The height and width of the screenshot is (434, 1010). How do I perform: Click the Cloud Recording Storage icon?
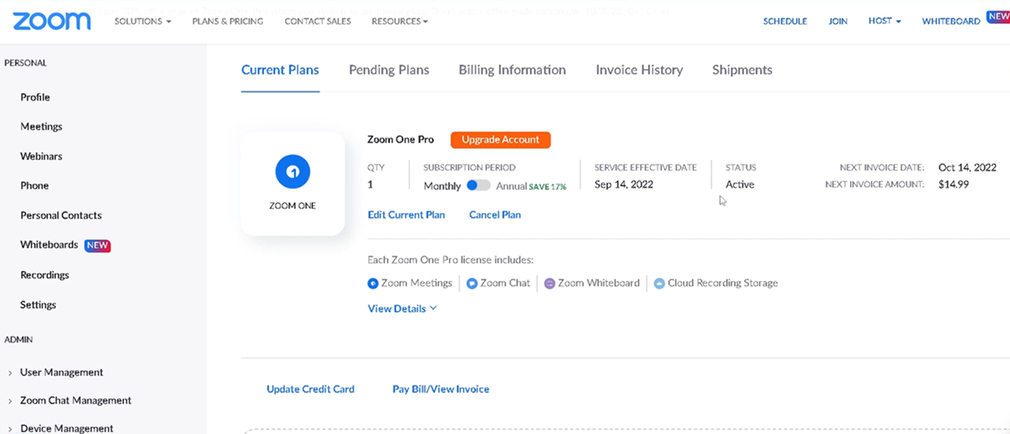point(660,283)
